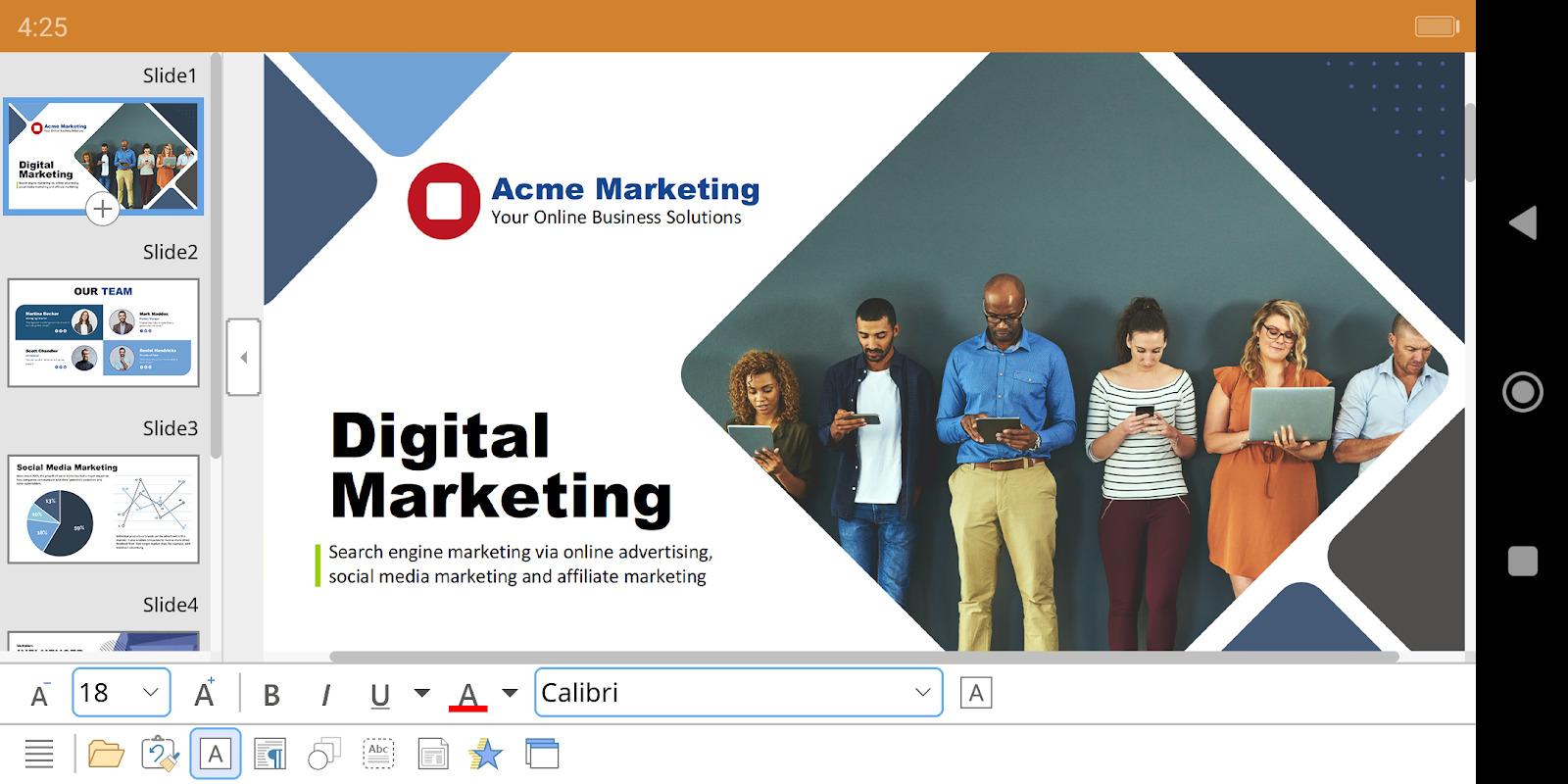Open the file folder icon
This screenshot has height=784, width=1568.
(x=106, y=754)
